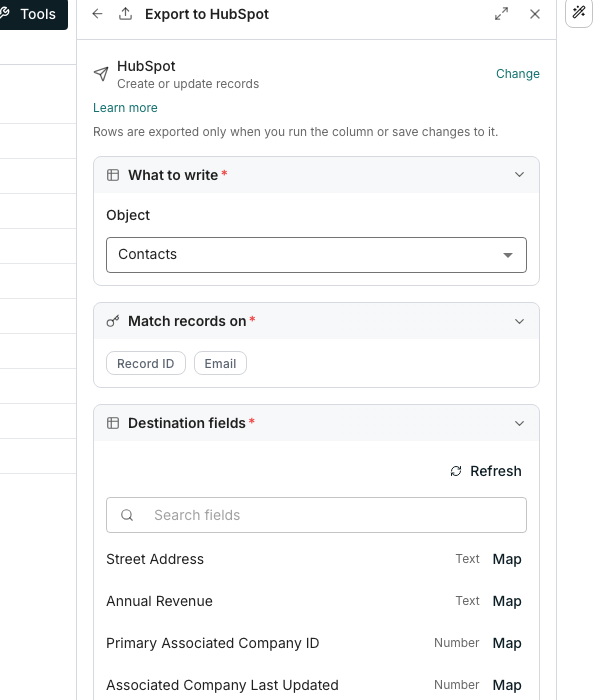Click the Primary Associated Company ID label
This screenshot has width=600, height=700.
(212, 643)
